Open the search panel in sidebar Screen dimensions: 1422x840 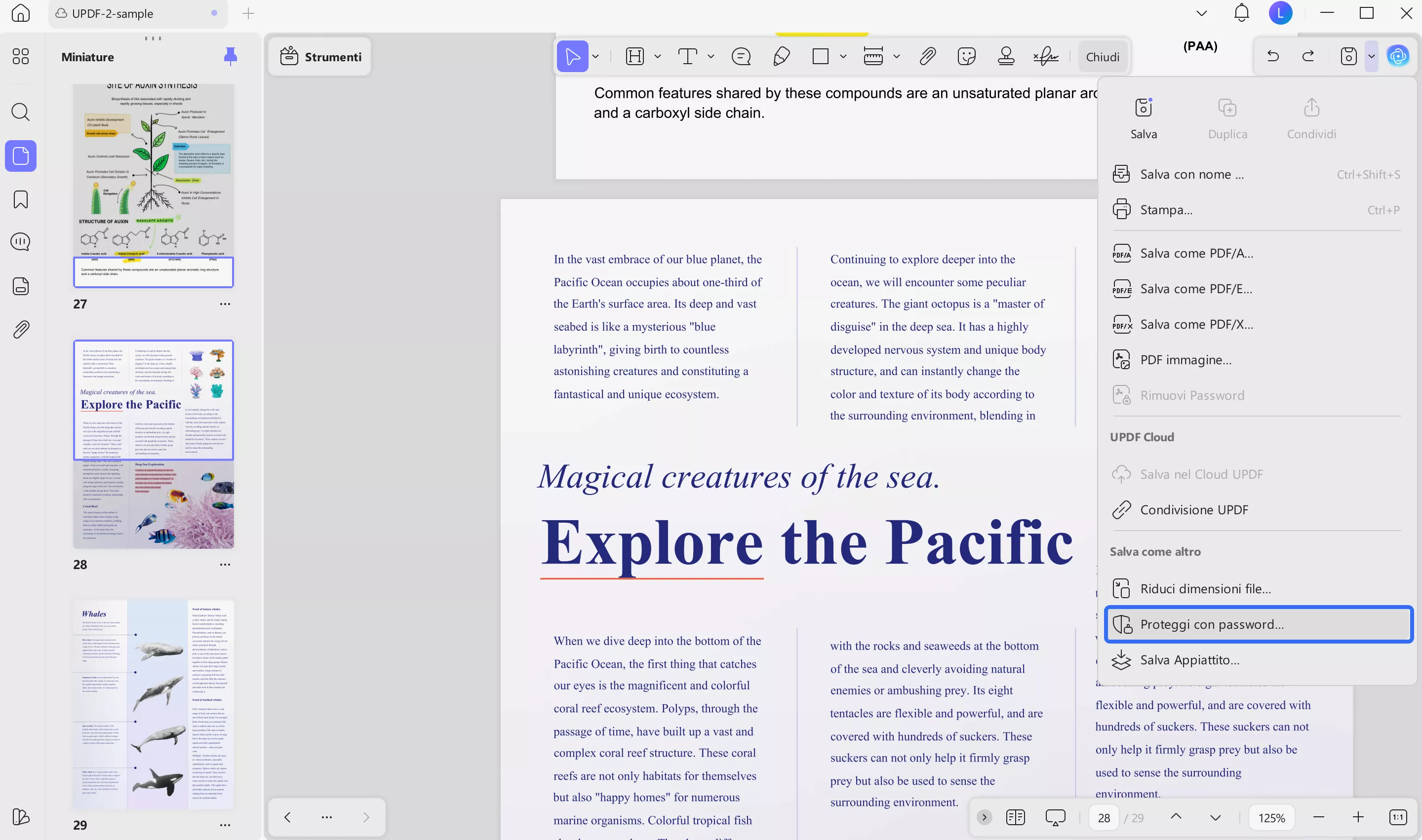[21, 112]
